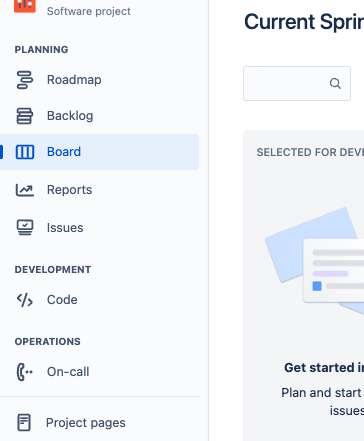Select the Board navigation item
The height and width of the screenshot is (441, 364).
tap(99, 152)
